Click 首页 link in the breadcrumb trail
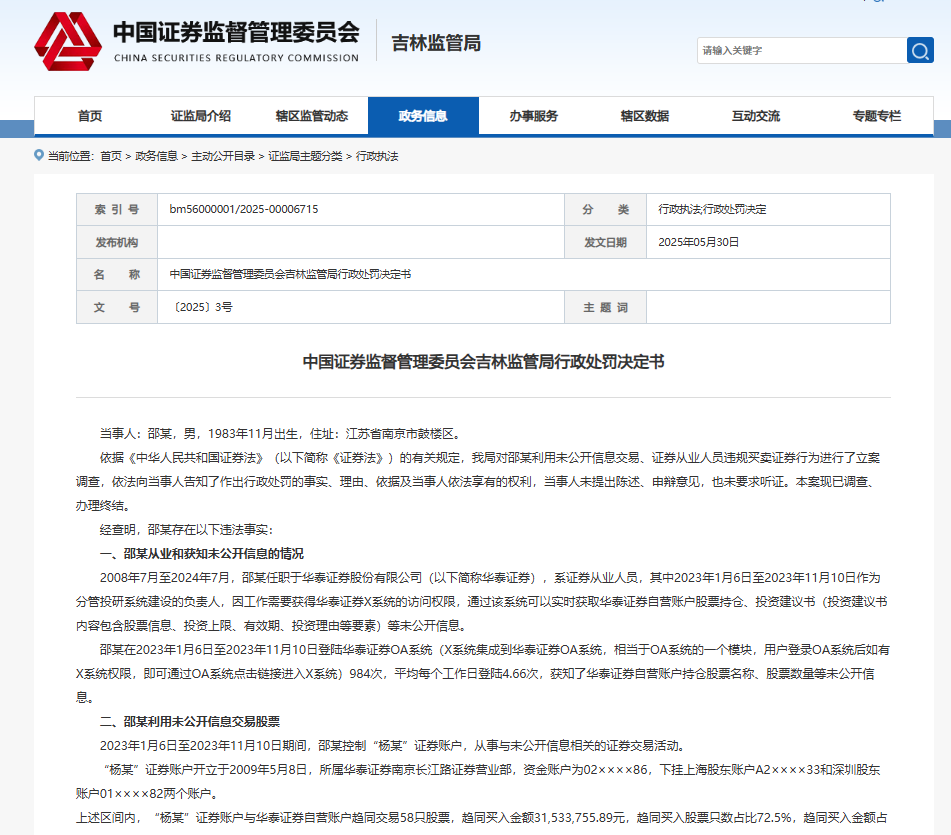 tap(111, 156)
